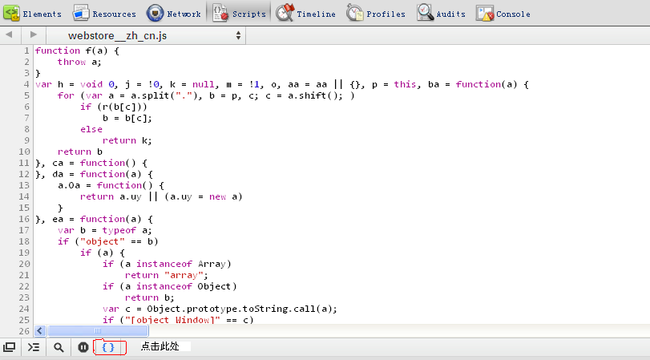The height and width of the screenshot is (360, 650).
Task: Click the Timeline stopwatch icon
Action: pos(285,12)
